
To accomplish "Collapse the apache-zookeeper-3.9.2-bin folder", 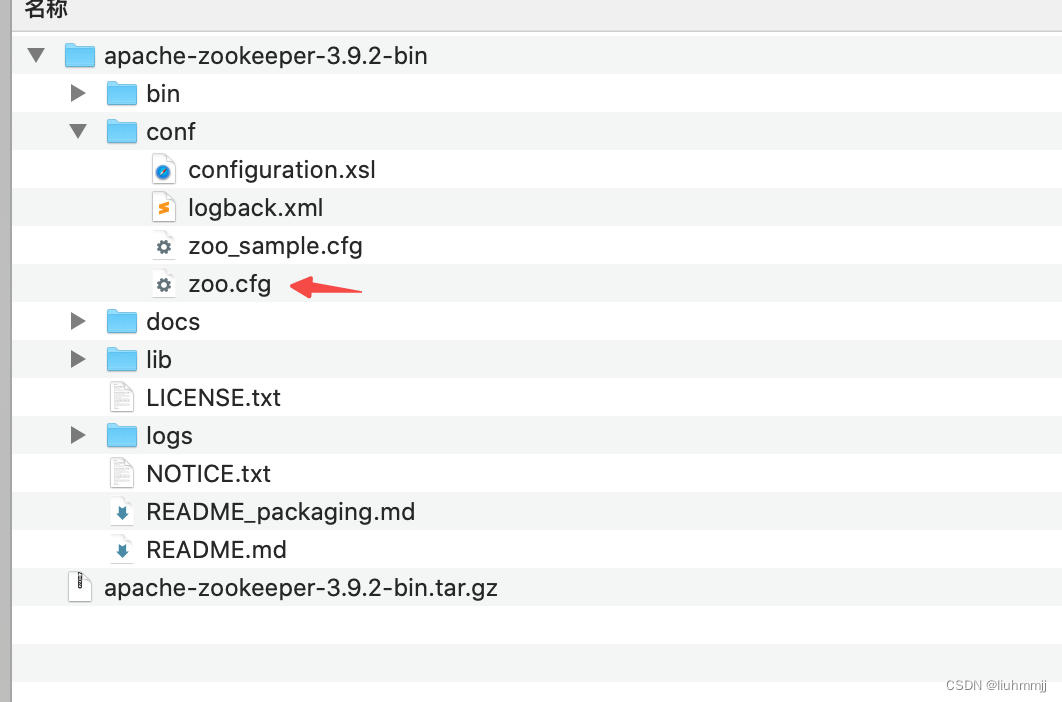I will pos(36,56).
